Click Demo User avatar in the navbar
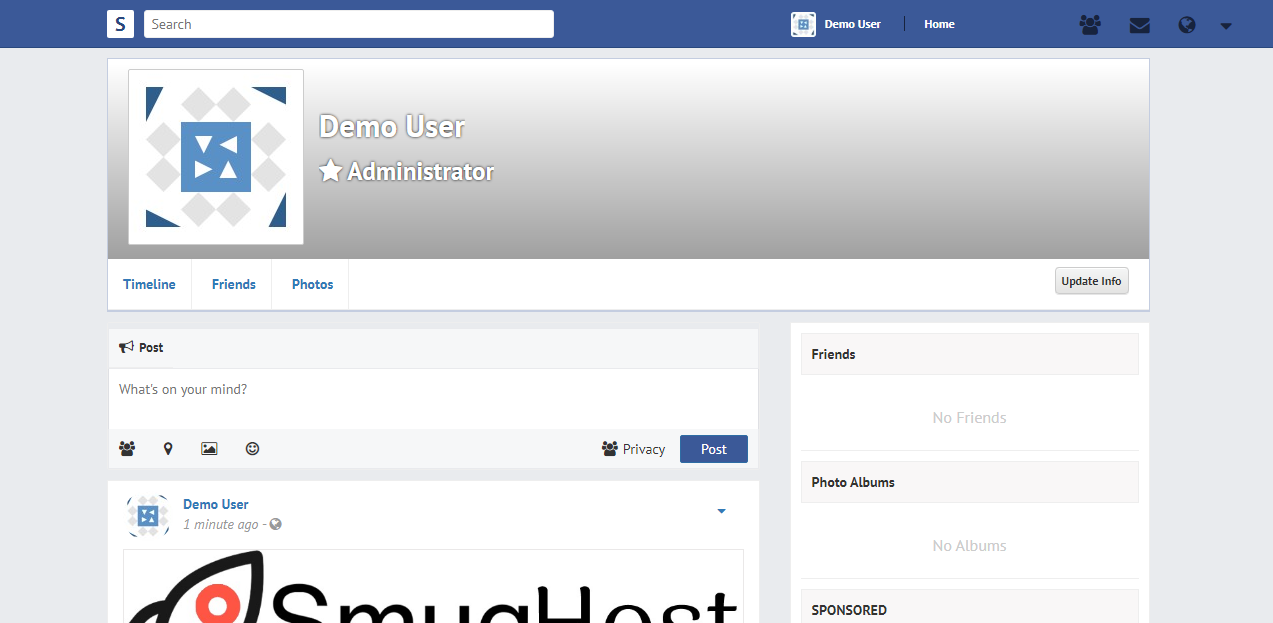 [803, 24]
